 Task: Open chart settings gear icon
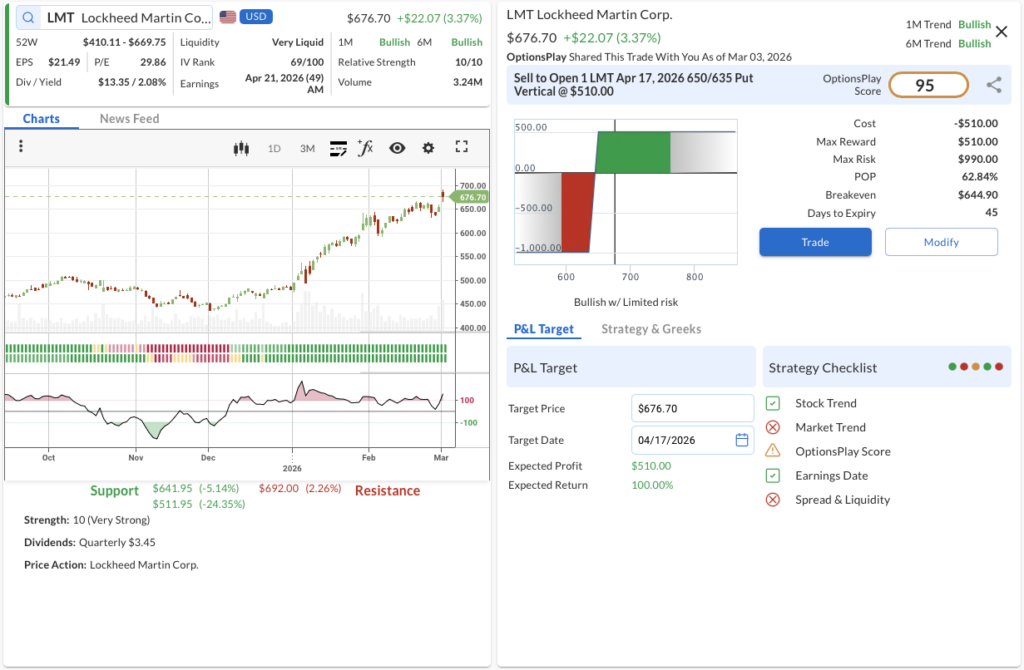pos(428,148)
